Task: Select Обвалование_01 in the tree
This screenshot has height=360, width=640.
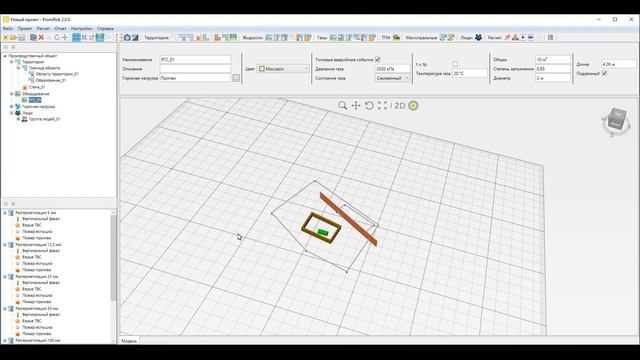Action: [50, 80]
